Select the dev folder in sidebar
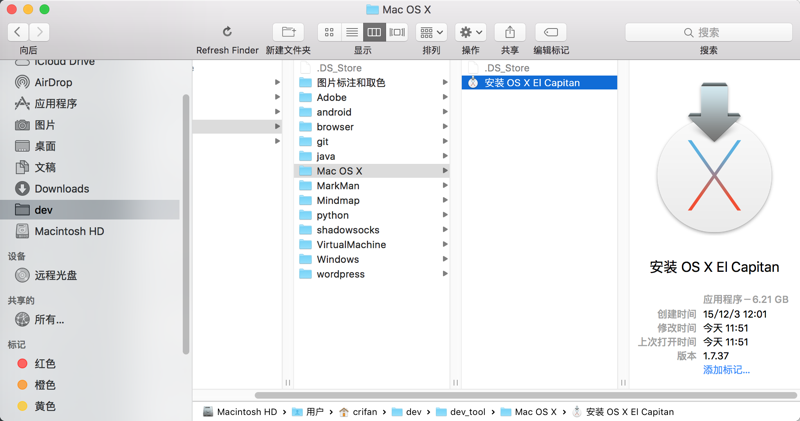This screenshot has width=800, height=421. tap(90, 210)
